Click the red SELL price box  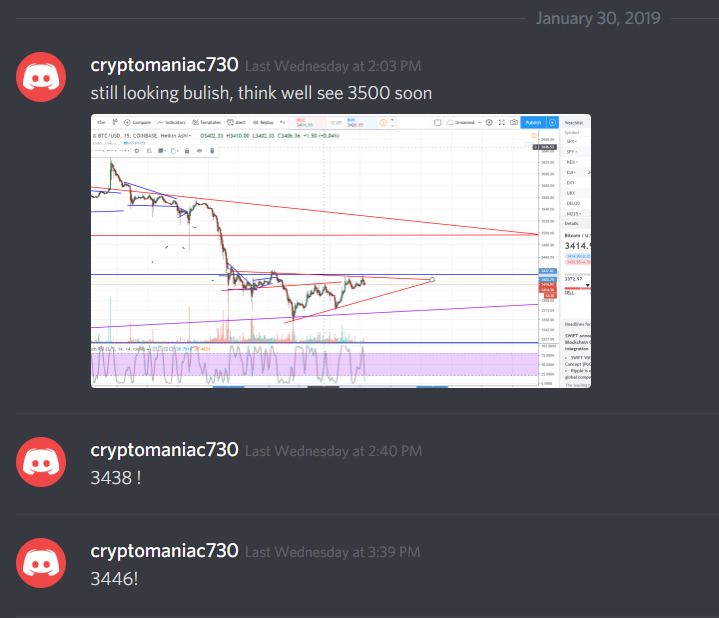pos(309,122)
